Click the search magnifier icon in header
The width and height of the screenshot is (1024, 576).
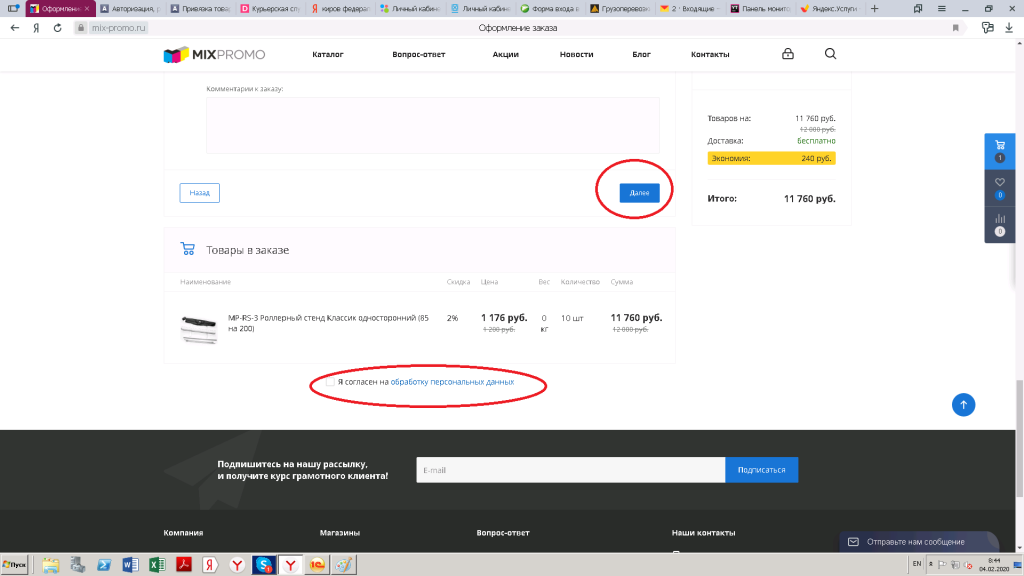(x=831, y=54)
